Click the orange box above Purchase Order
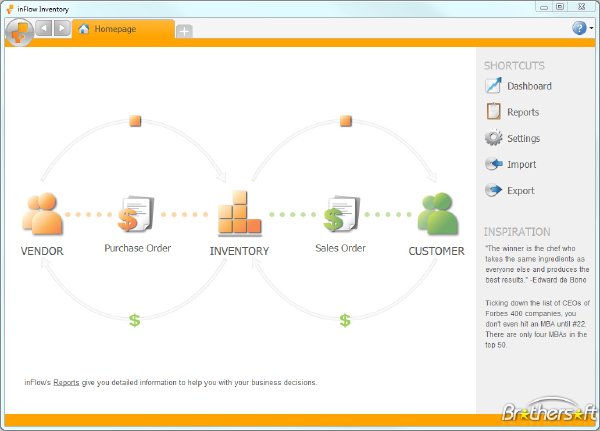Viewport: 600px width, 431px height. pos(135,121)
